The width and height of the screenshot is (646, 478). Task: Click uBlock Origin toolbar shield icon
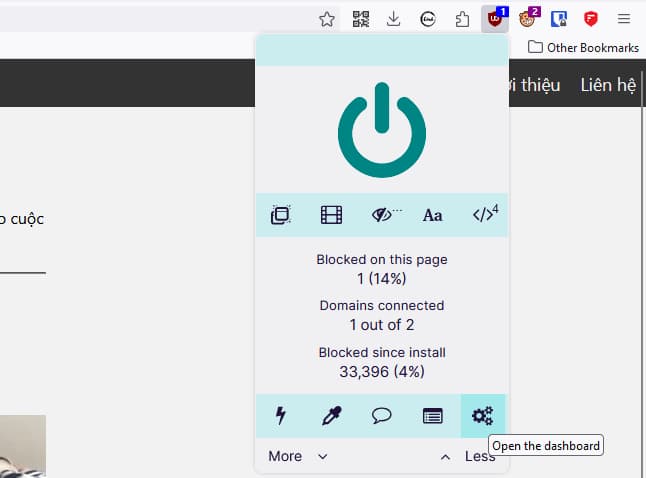click(x=495, y=19)
